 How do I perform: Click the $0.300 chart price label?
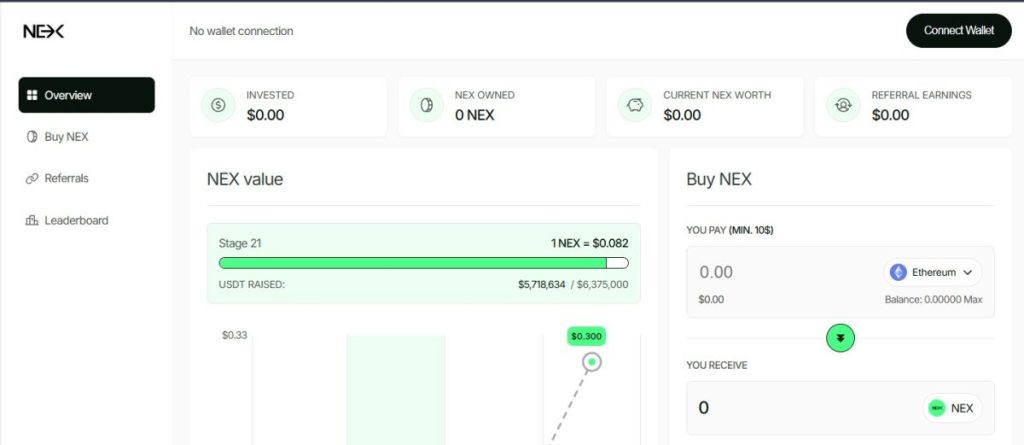point(586,337)
